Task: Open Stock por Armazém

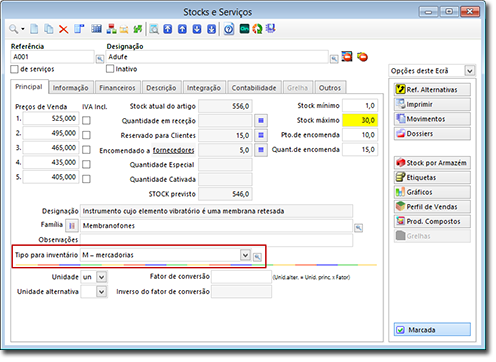Action: [x=432, y=163]
